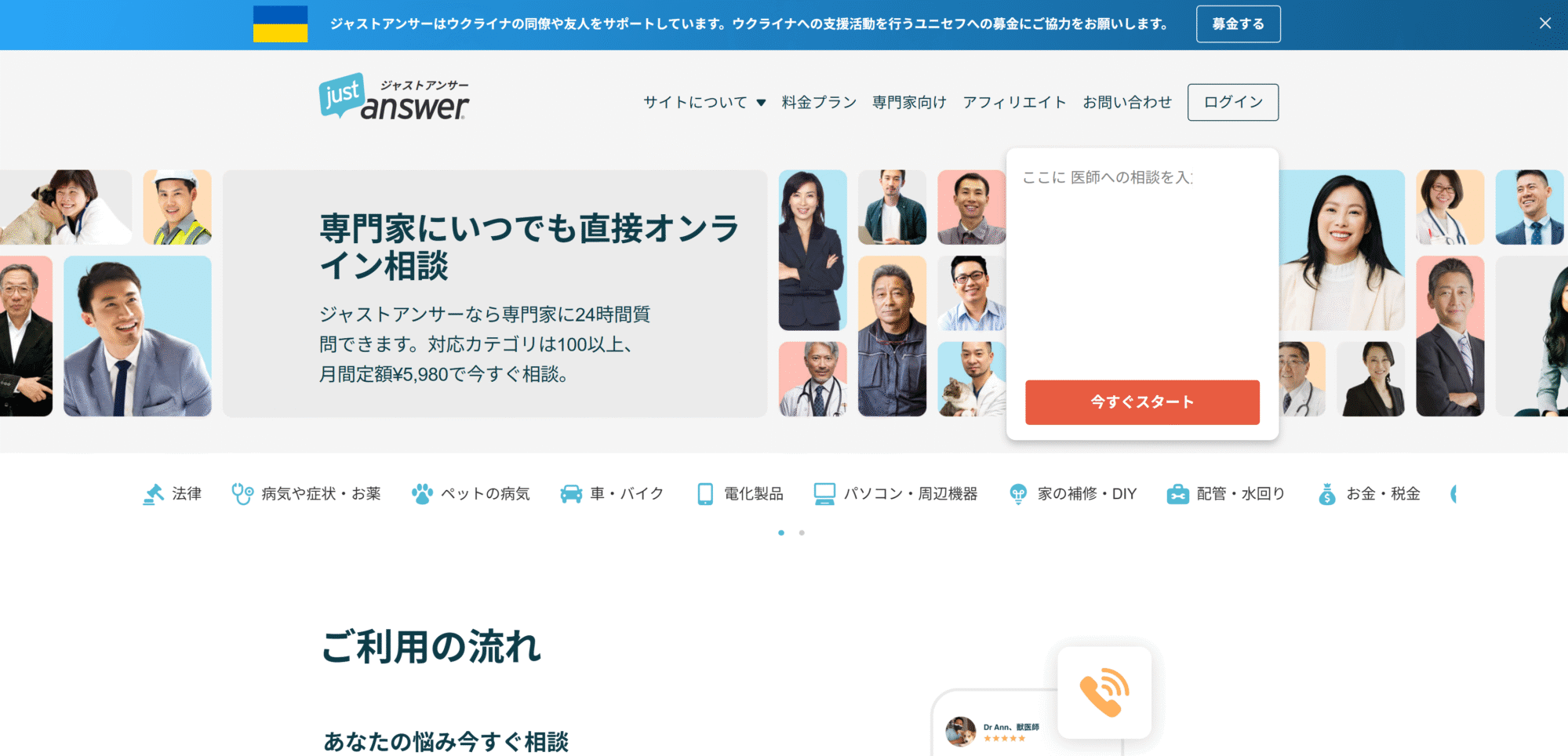
Task: Go to 専門家向け in the navigation
Action: click(x=910, y=102)
